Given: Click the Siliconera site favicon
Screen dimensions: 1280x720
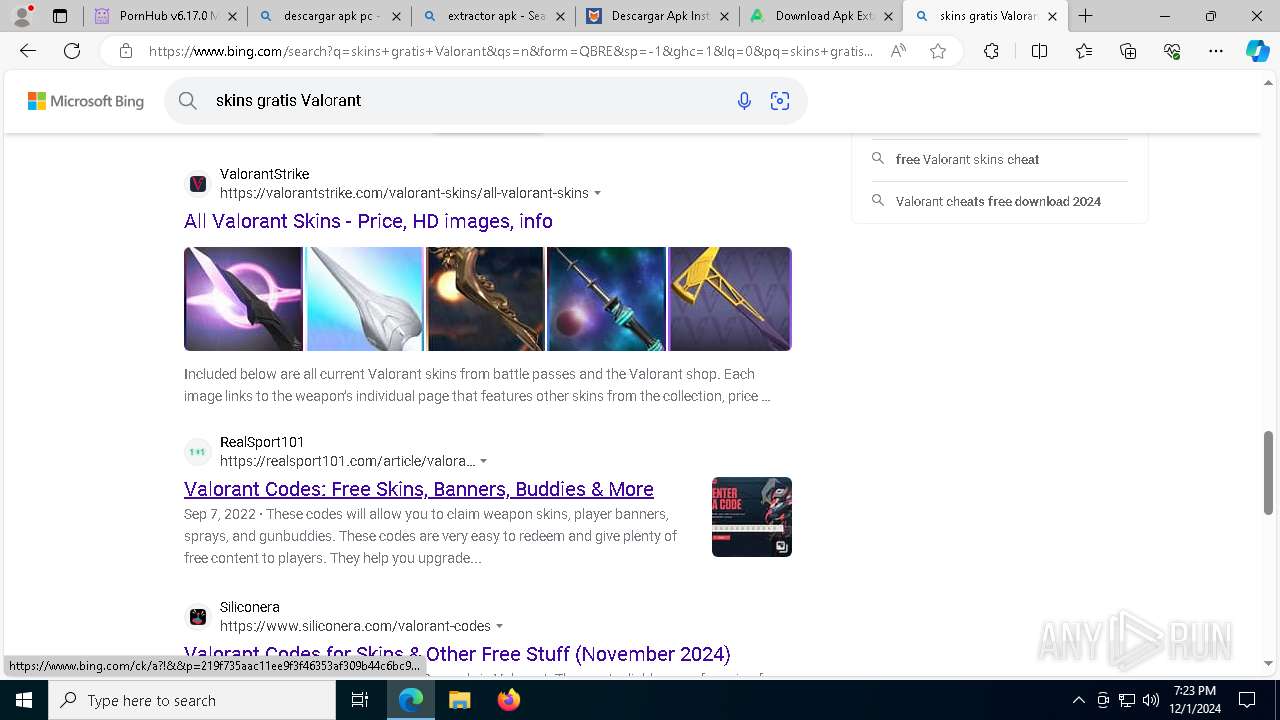Looking at the screenshot, I should [x=198, y=617].
